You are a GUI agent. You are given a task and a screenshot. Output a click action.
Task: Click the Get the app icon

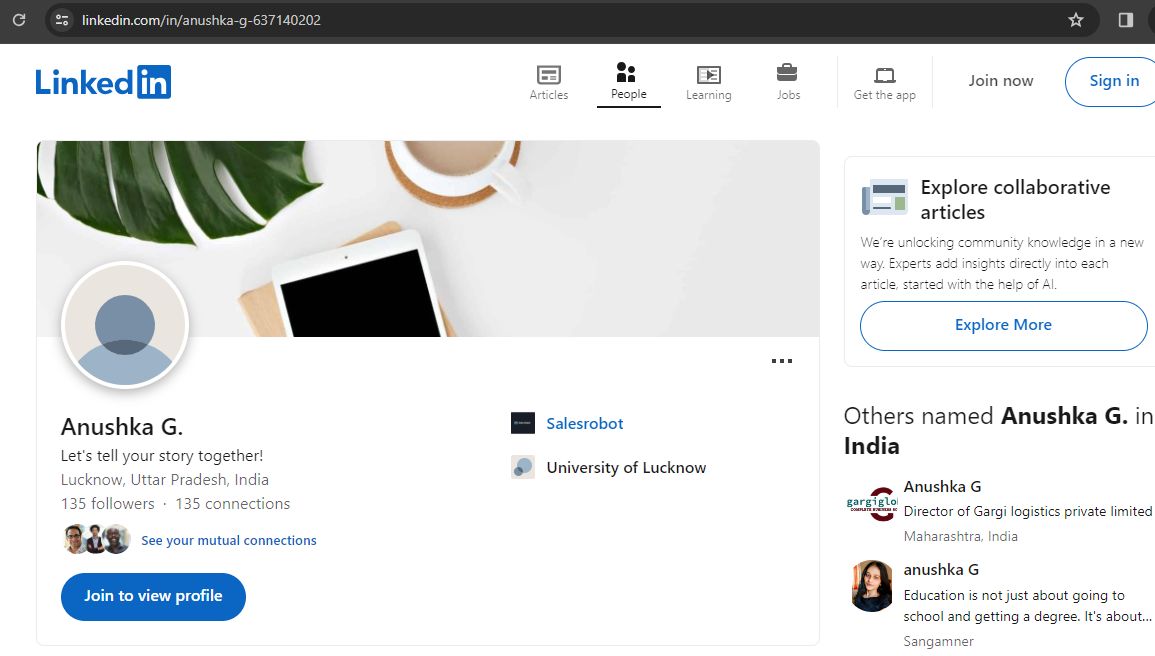tap(884, 74)
